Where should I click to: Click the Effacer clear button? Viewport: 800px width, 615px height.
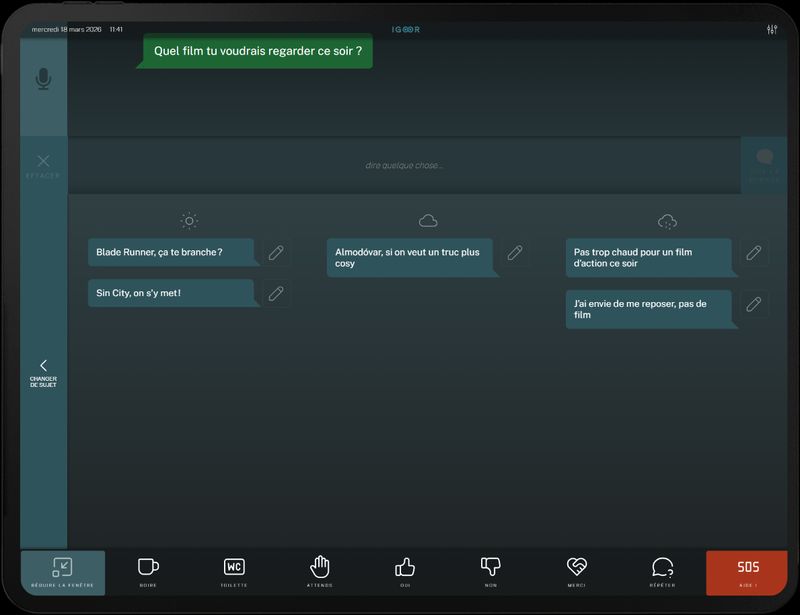43,166
